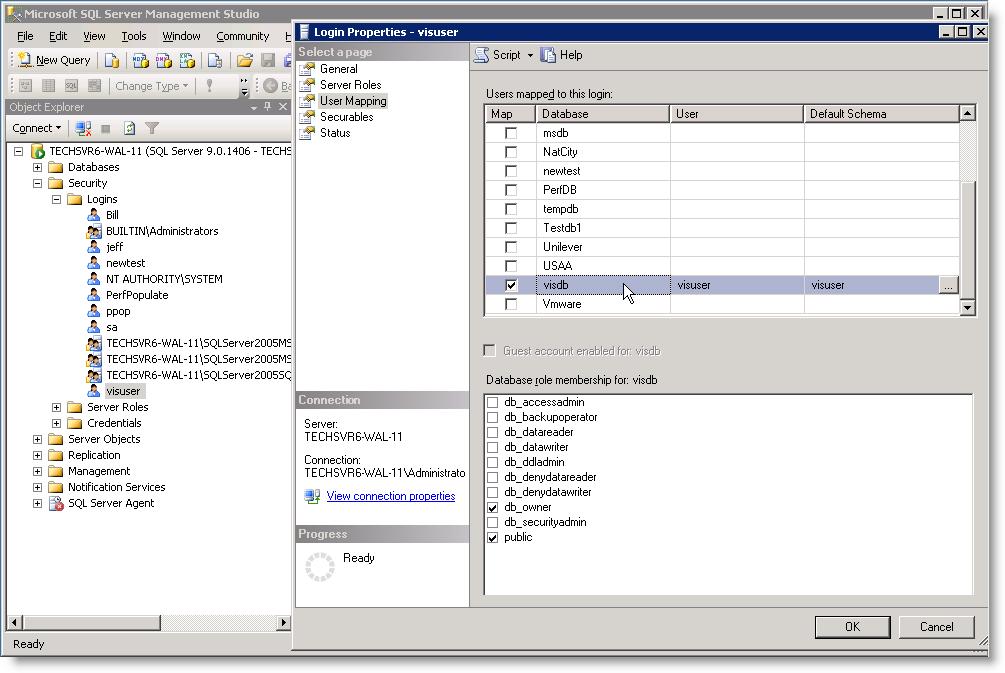Expand the Server Roles folder node

pos(56,408)
